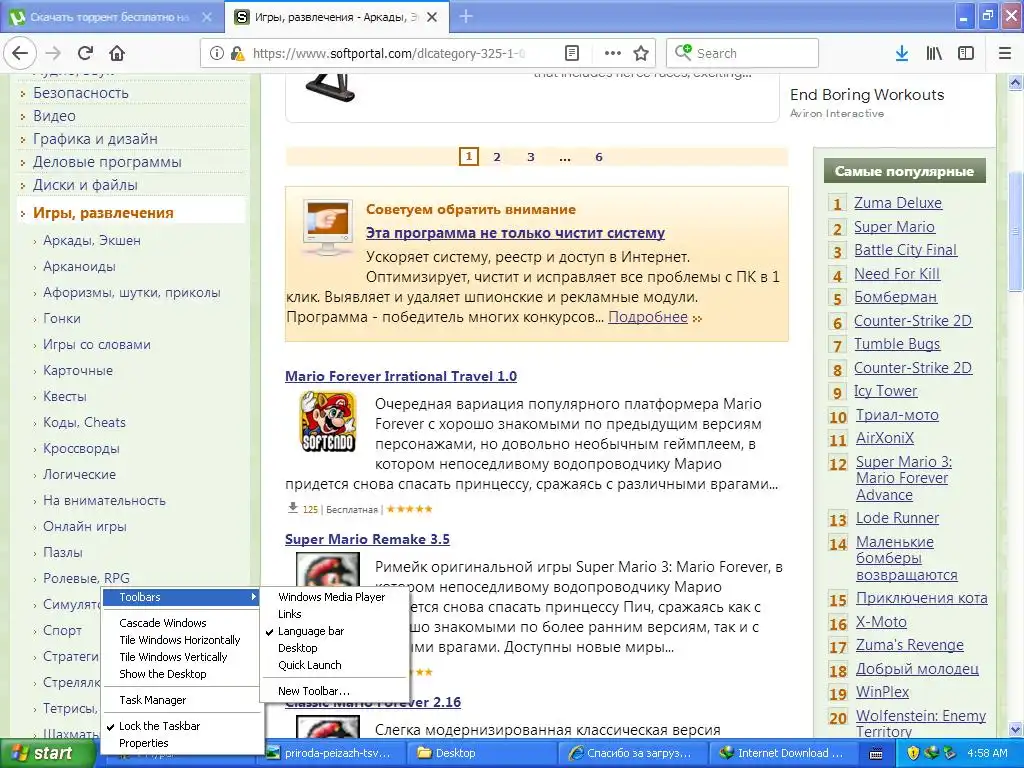
Task: Open Гонки subcategory link
Action: [62, 319]
